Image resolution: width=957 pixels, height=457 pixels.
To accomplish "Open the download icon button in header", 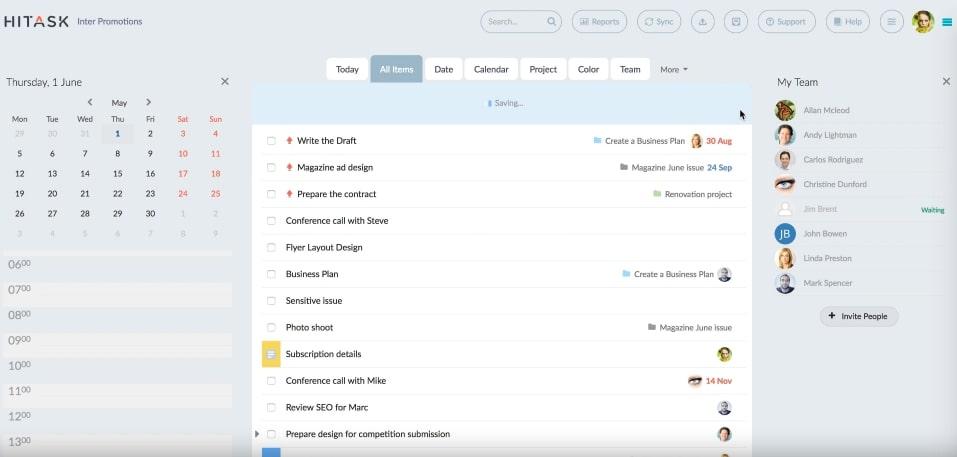I will point(702,21).
